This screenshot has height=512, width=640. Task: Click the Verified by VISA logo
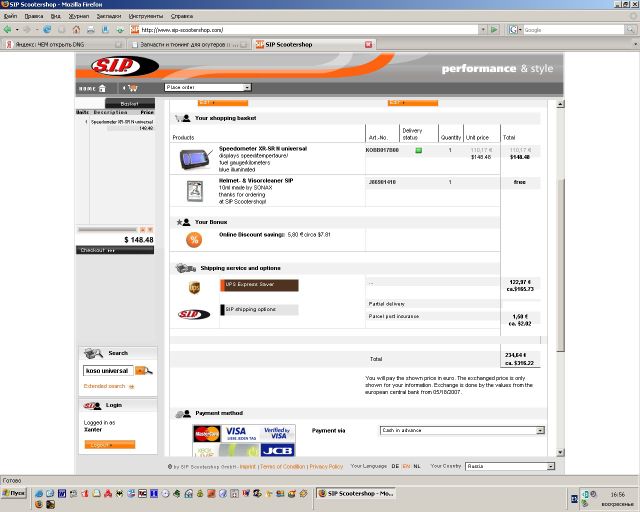pos(278,433)
